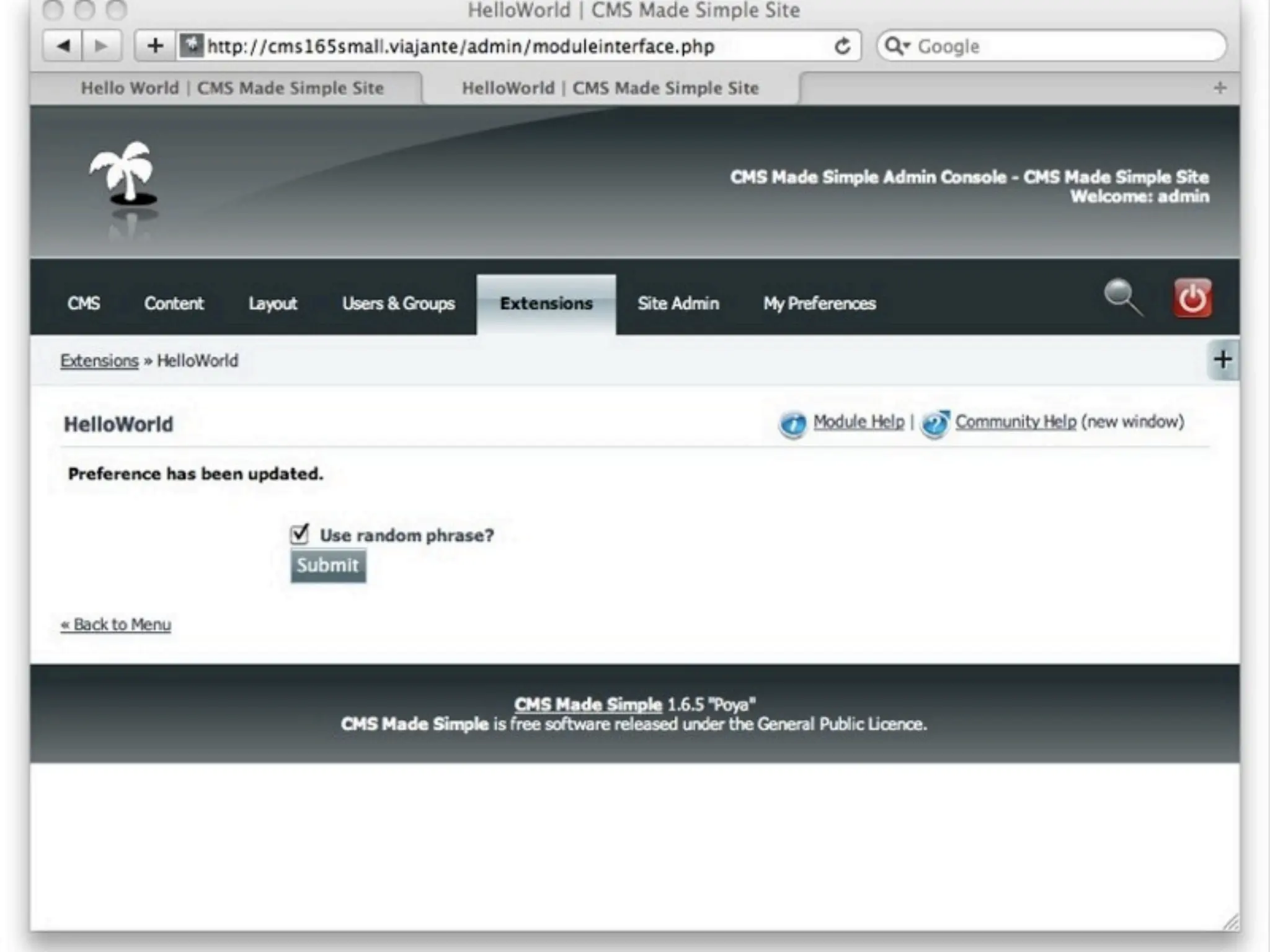Open the Site Admin menu
This screenshot has width=1270, height=952.
click(x=678, y=304)
